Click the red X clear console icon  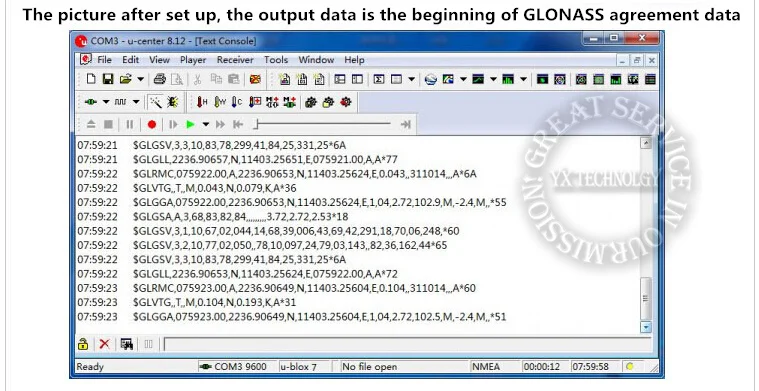(104, 344)
